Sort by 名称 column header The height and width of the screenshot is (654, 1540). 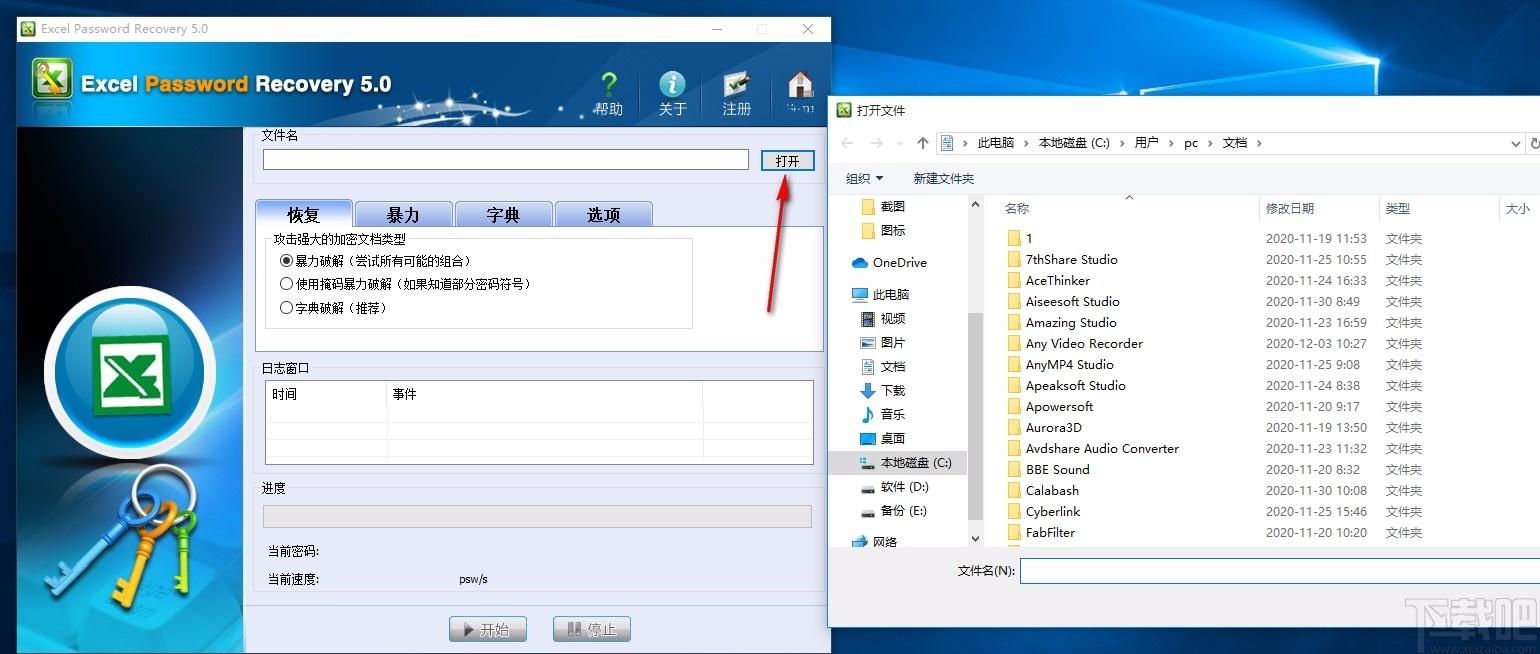coord(1017,209)
